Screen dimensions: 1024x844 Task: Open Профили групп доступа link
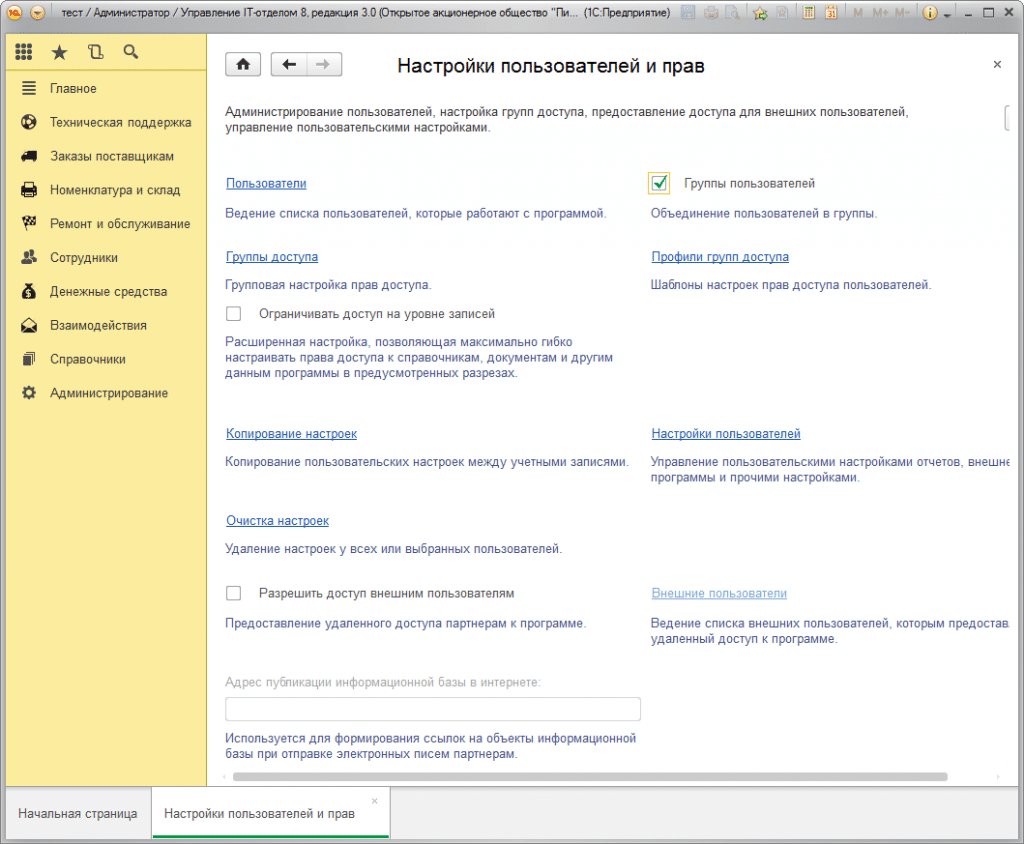coord(720,257)
